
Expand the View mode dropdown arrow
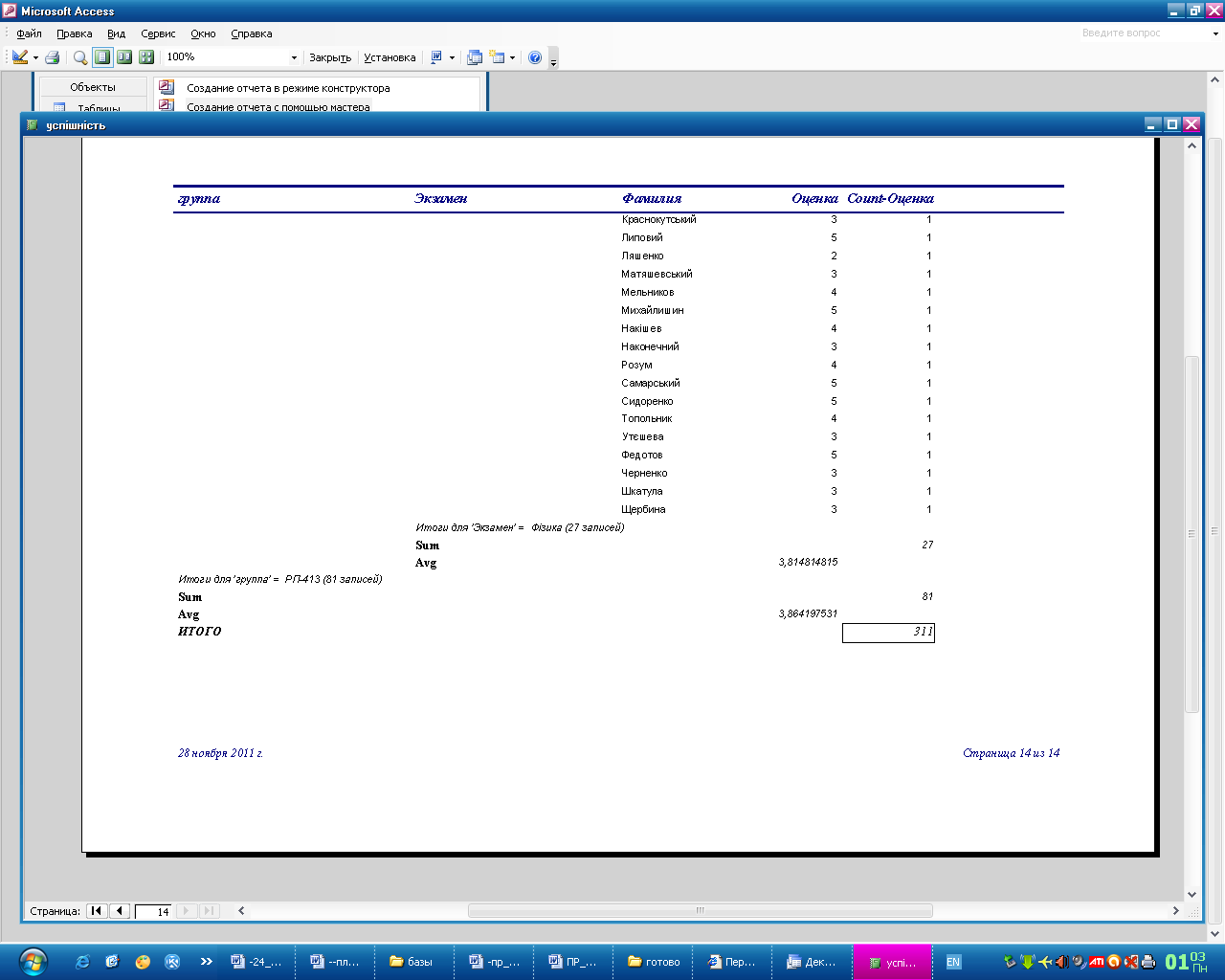35,57
